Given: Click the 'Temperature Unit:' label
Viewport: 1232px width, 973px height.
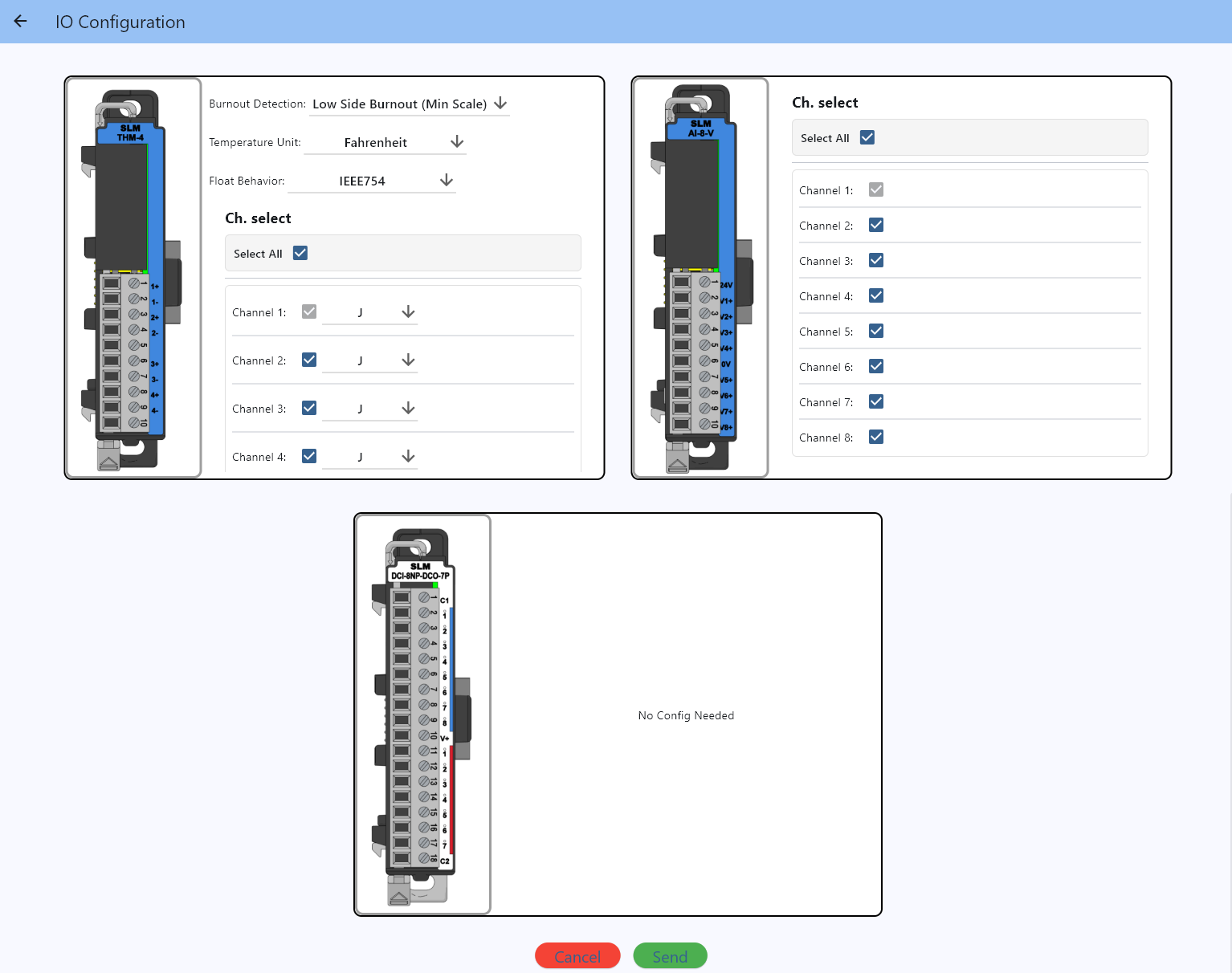Looking at the screenshot, I should (255, 142).
